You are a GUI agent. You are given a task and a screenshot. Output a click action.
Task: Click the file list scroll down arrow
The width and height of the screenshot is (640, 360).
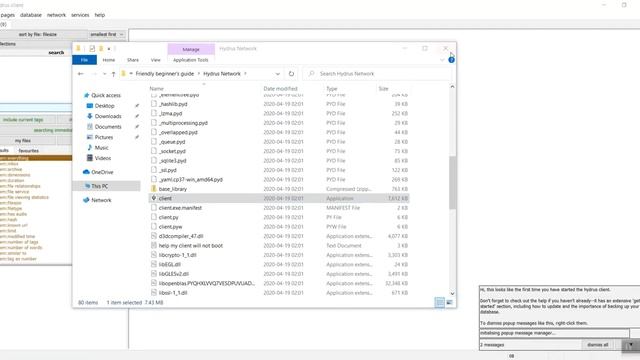452,293
